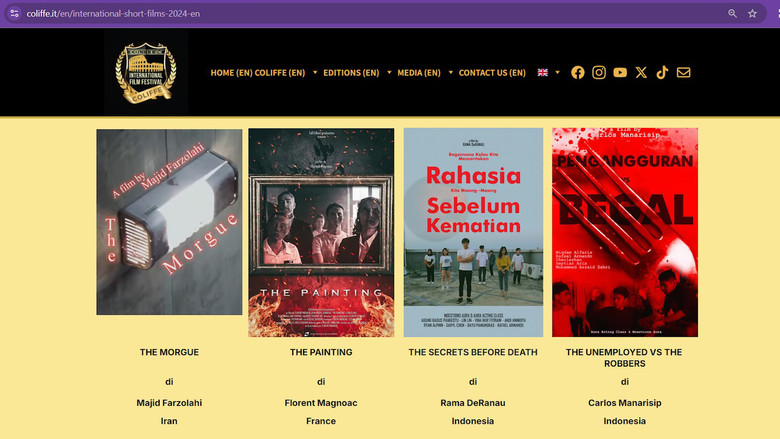
Task: Click the zoom magnifier icon in address bar
Action: [732, 14]
